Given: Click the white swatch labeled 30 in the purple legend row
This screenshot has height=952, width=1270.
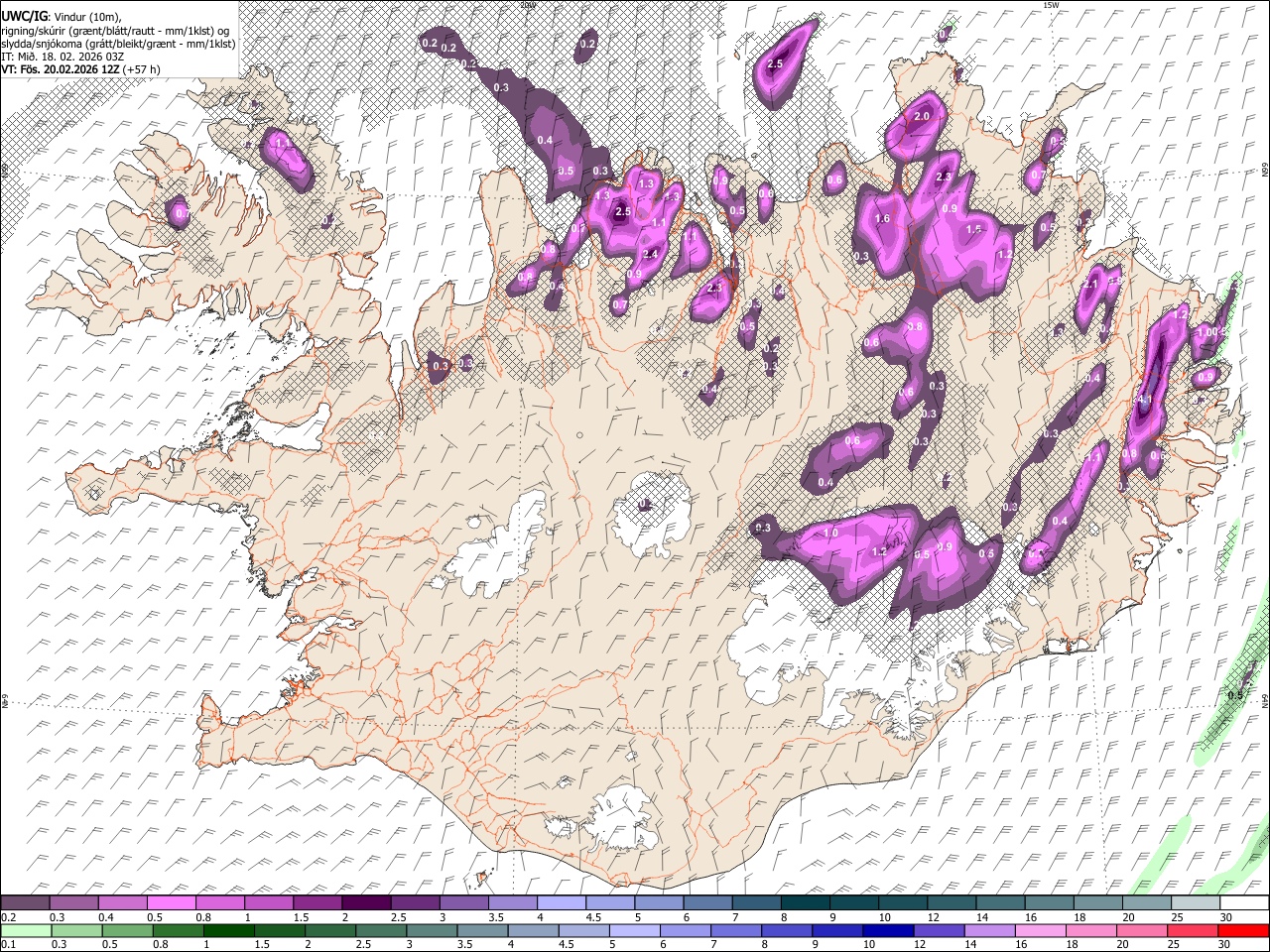Looking at the screenshot, I should pos(1243,903).
